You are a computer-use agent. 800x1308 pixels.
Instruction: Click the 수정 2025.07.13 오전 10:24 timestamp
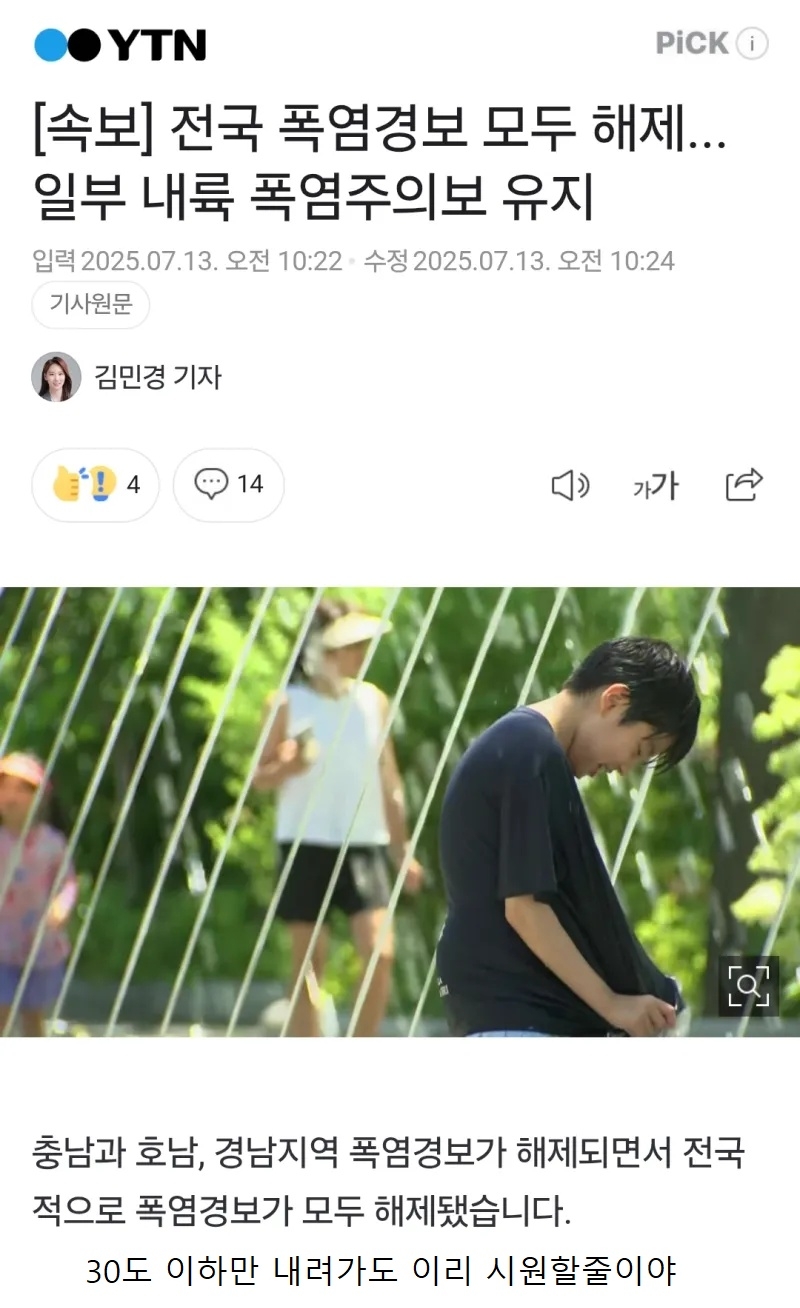coord(519,262)
